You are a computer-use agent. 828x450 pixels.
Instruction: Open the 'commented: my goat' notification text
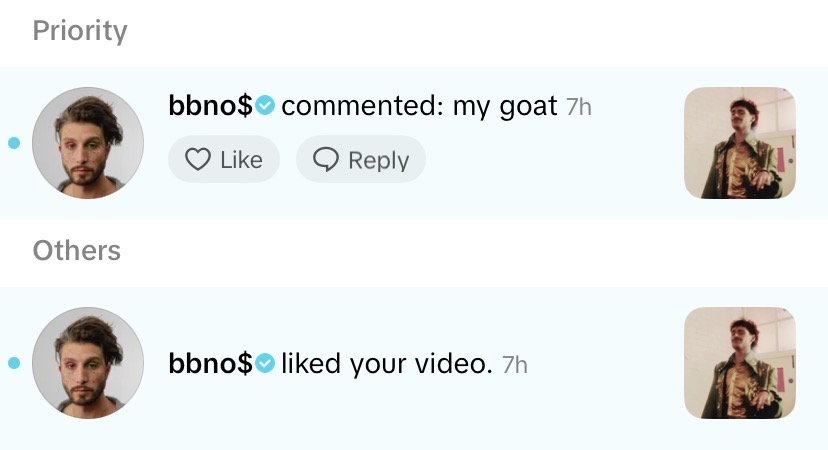[419, 105]
